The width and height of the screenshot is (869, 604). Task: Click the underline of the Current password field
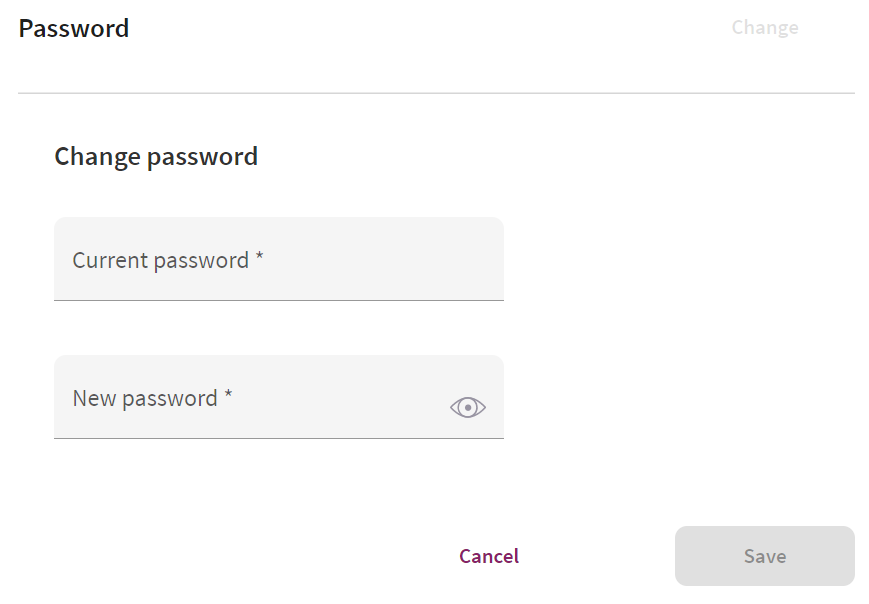pos(279,300)
